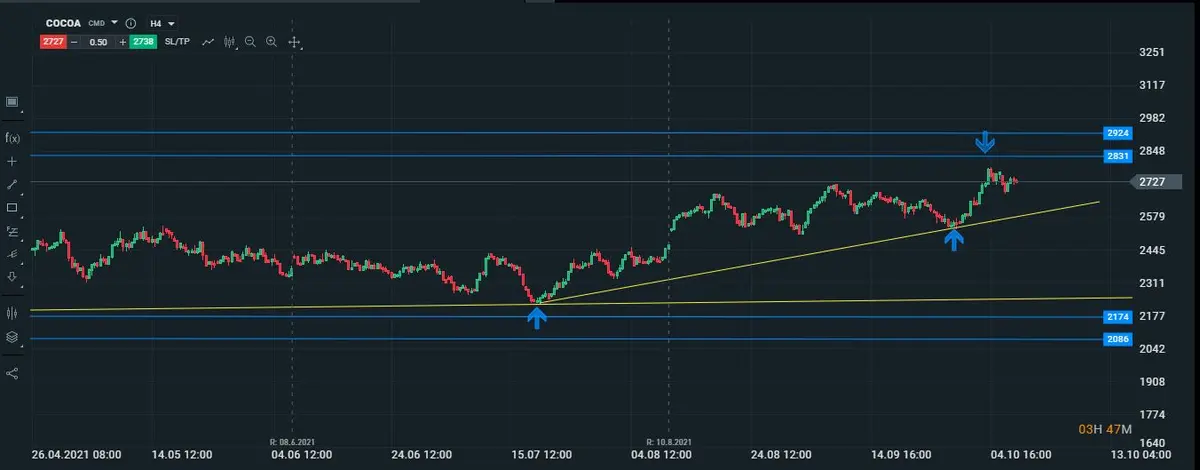Select the trend line drawing tool
Screen dimensions: 1200x470
tap(12, 185)
